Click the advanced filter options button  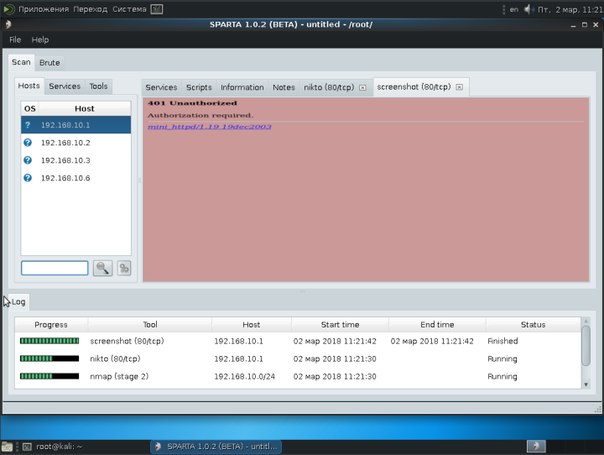[x=124, y=268]
